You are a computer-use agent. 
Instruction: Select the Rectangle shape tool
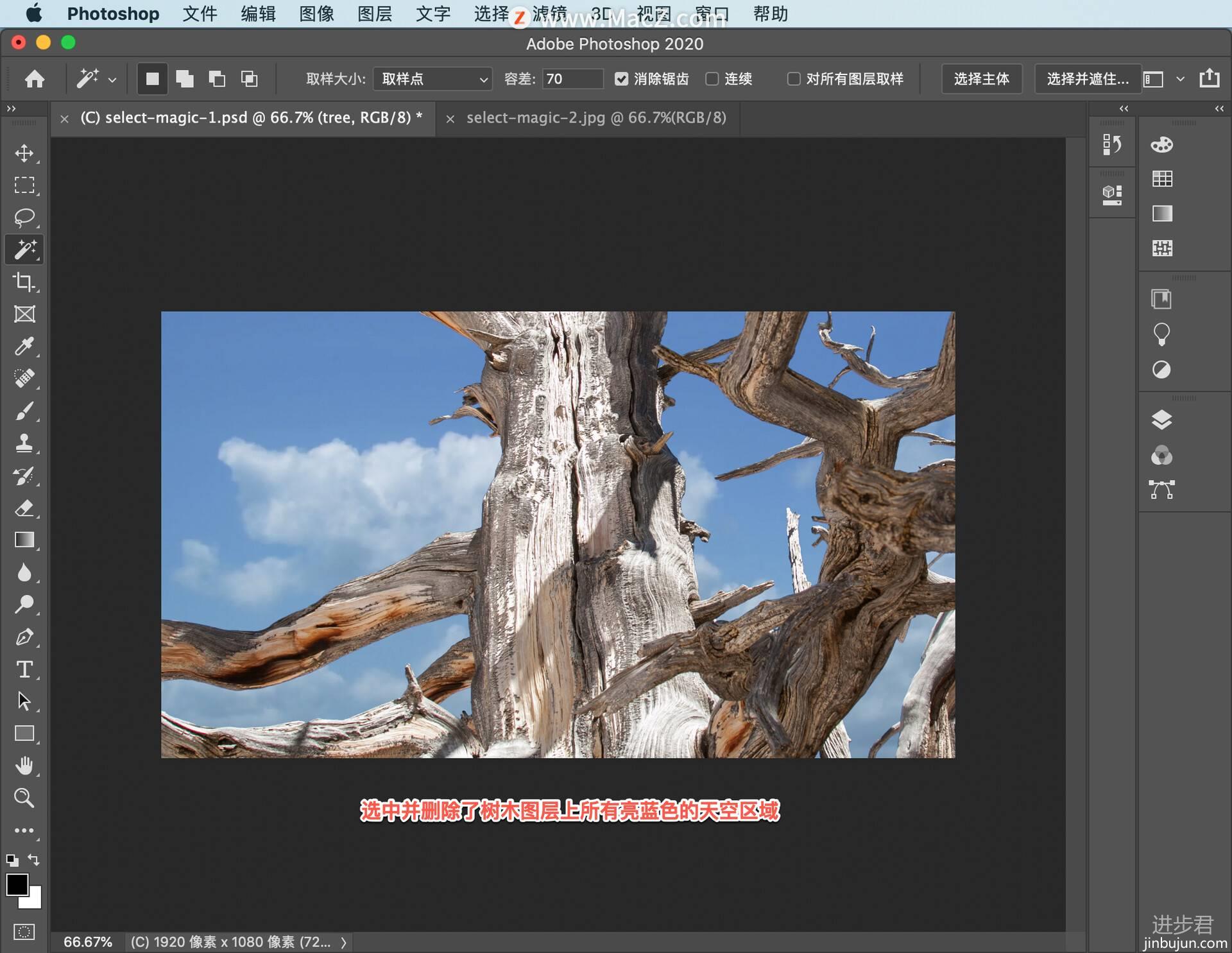click(24, 734)
